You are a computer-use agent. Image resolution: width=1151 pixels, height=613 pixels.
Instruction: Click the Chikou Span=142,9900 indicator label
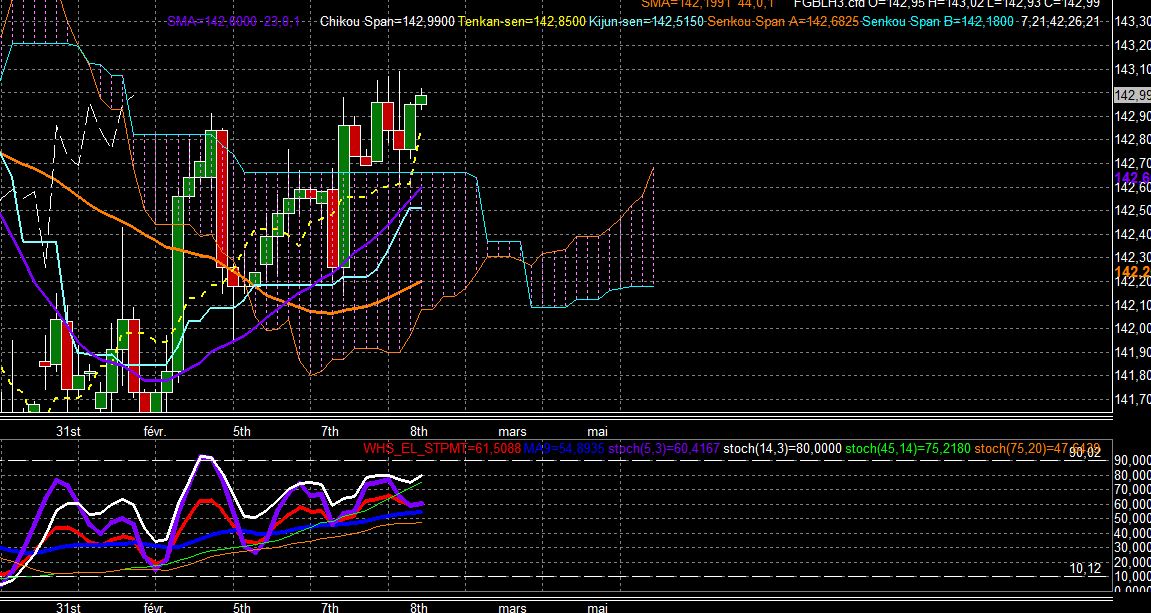click(x=387, y=21)
